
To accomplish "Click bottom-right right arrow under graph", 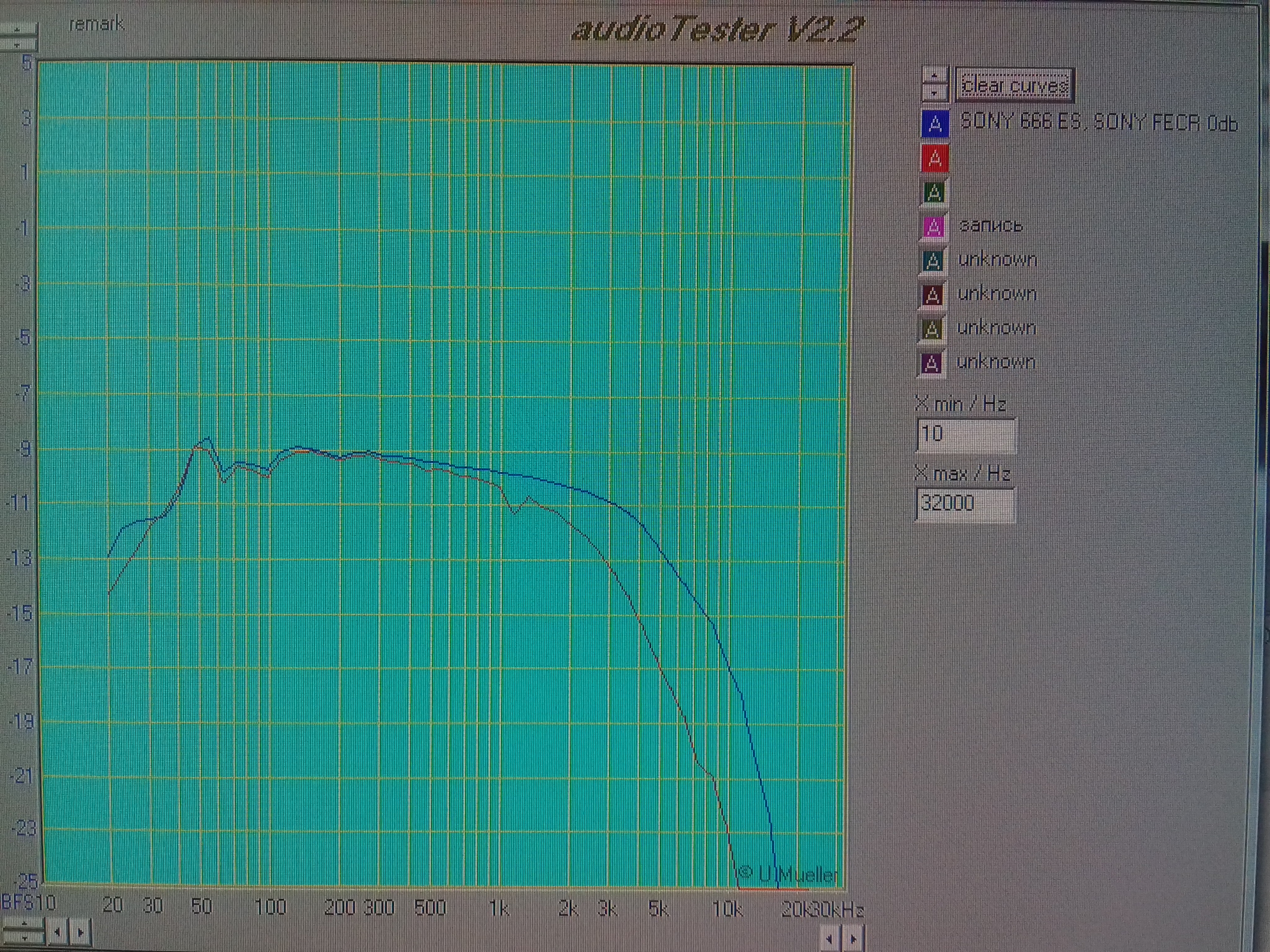I will [853, 939].
